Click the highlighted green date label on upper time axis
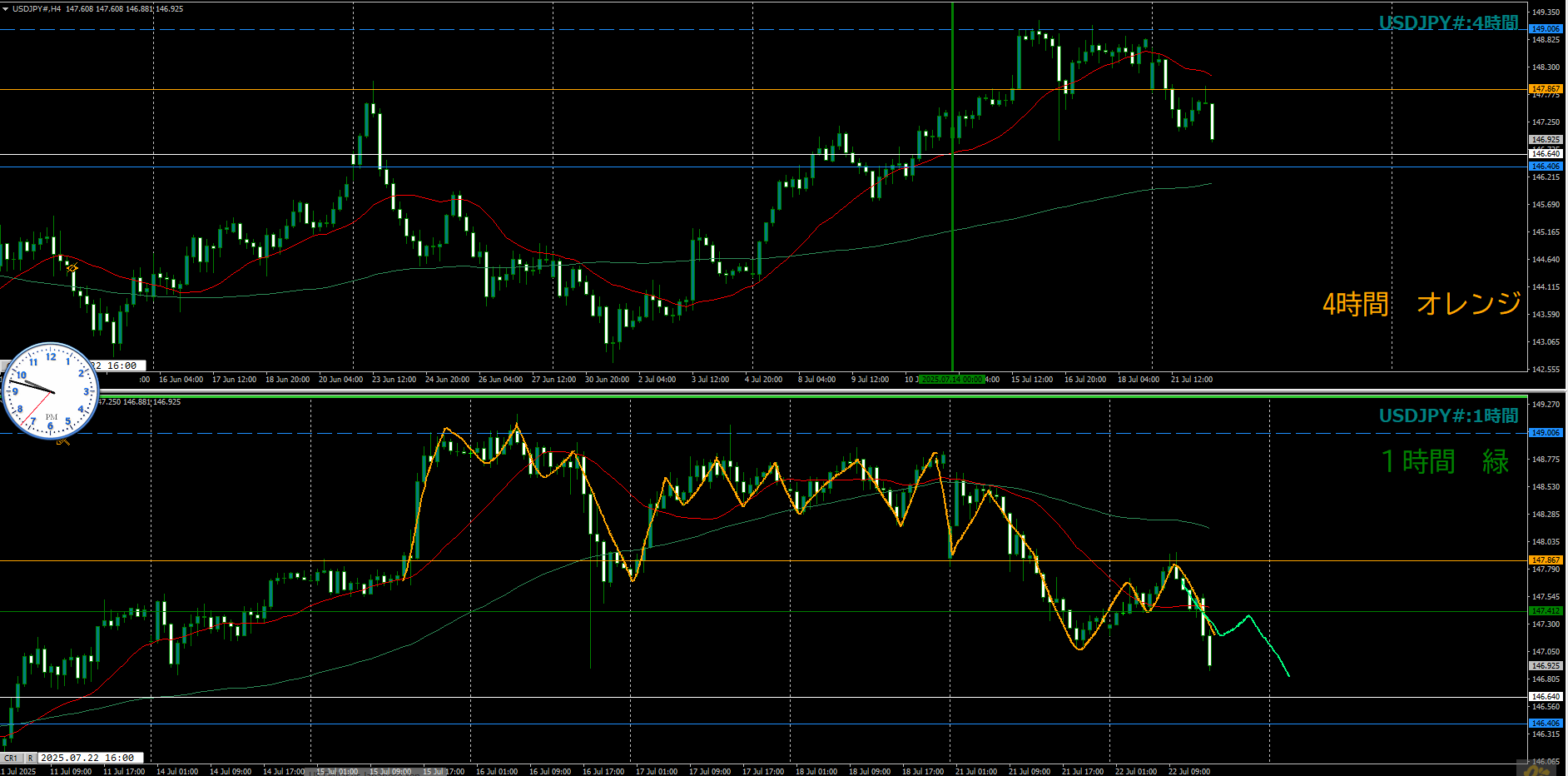Image resolution: width=1568 pixels, height=776 pixels. pyautogui.click(x=952, y=380)
